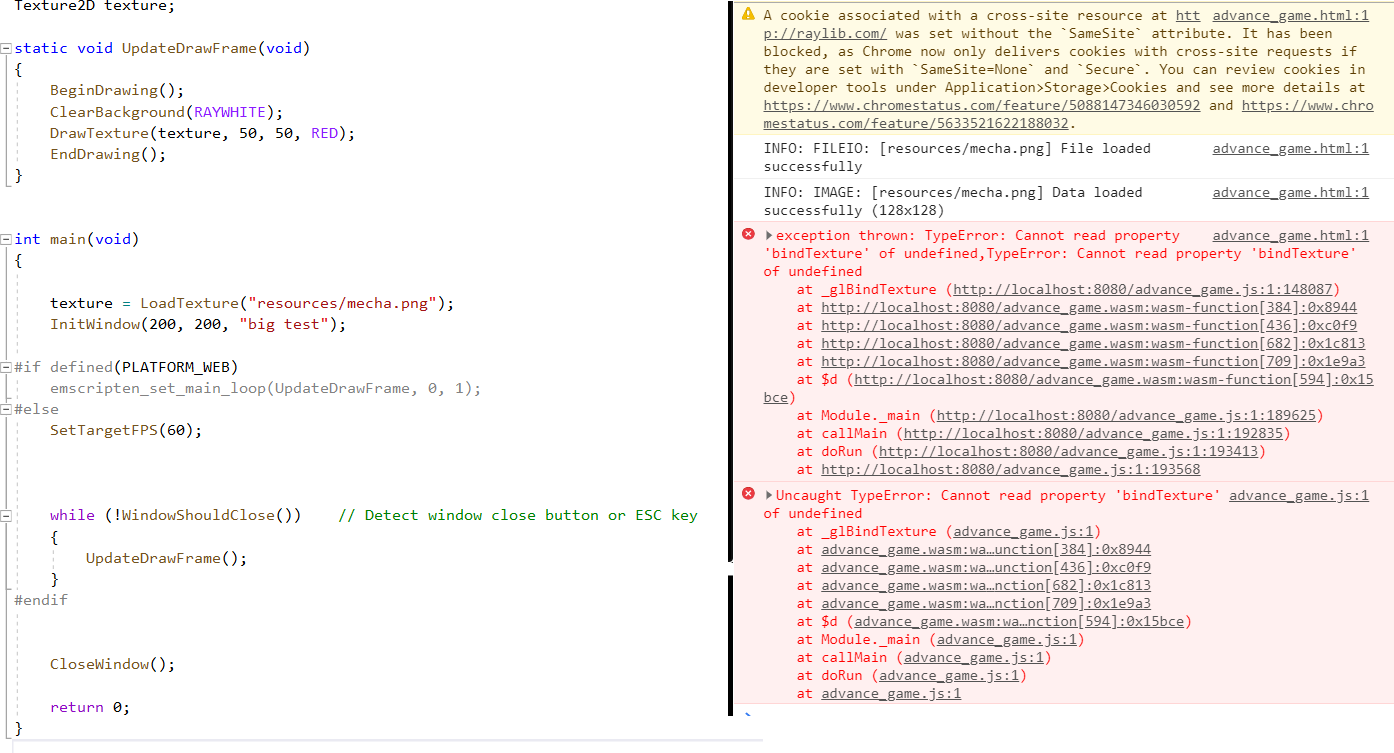This screenshot has height=753, width=1394.
Task: Collapse the main function code block
Action: click(7, 238)
